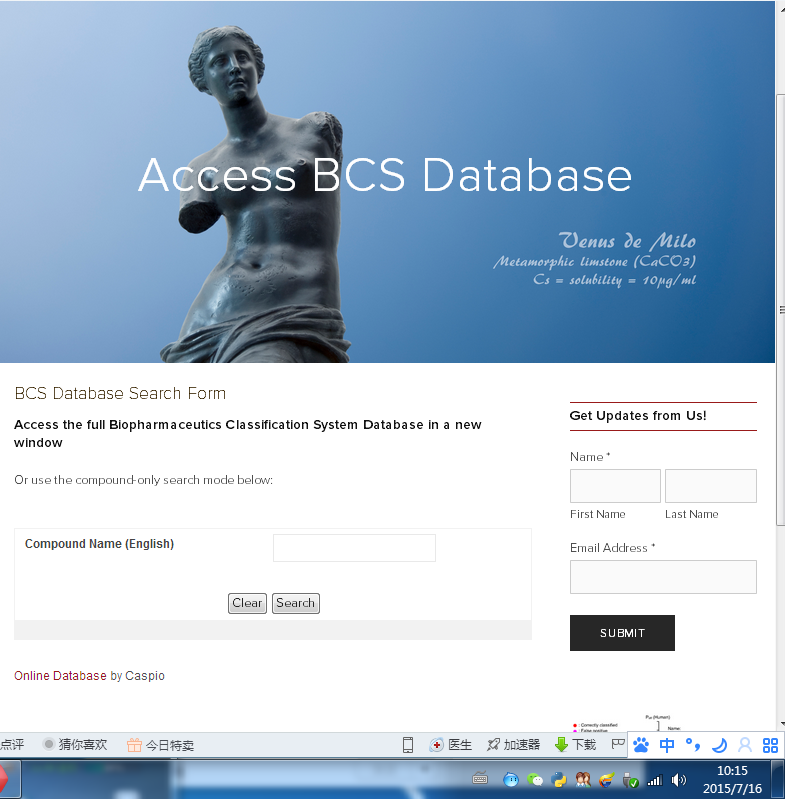Click the speaker volume tray icon
785x799 pixels.
pos(679,780)
